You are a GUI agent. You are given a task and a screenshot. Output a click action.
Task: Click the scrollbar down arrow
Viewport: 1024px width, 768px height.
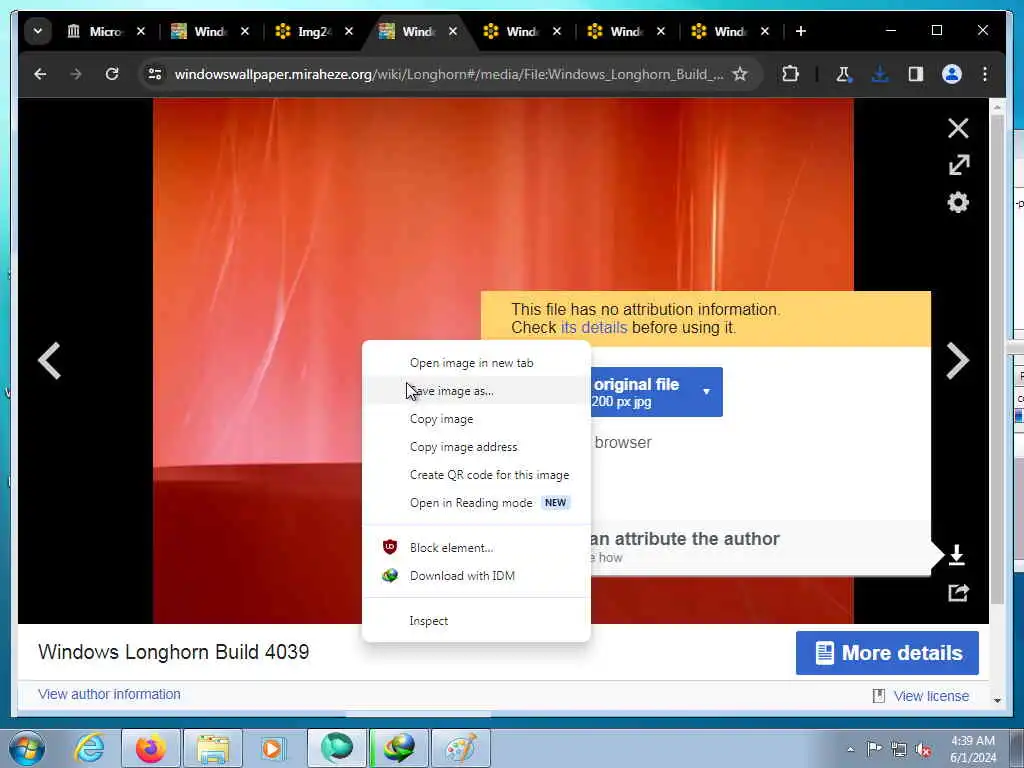click(997, 701)
